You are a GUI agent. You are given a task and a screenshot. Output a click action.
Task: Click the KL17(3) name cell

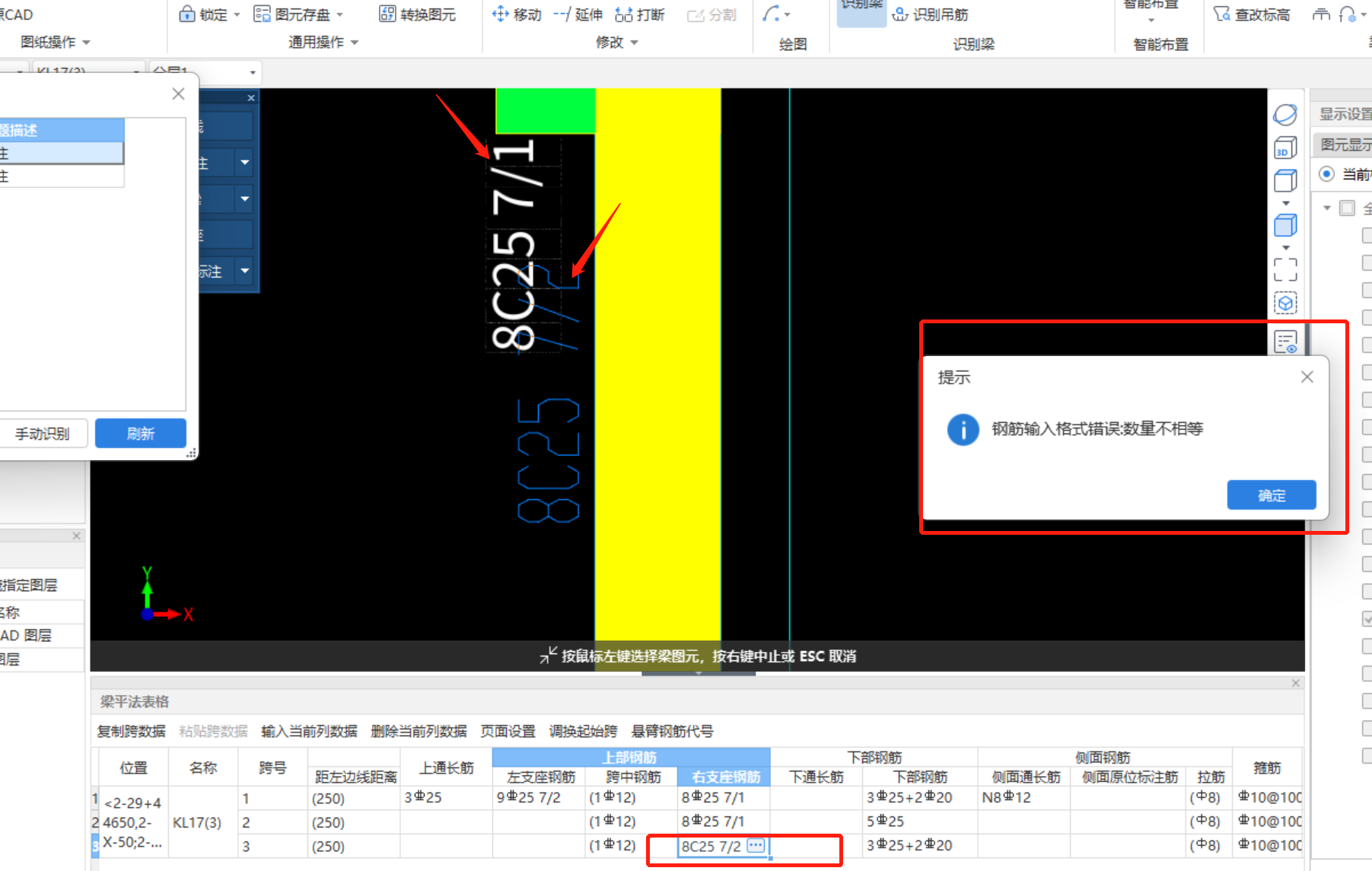(x=202, y=822)
